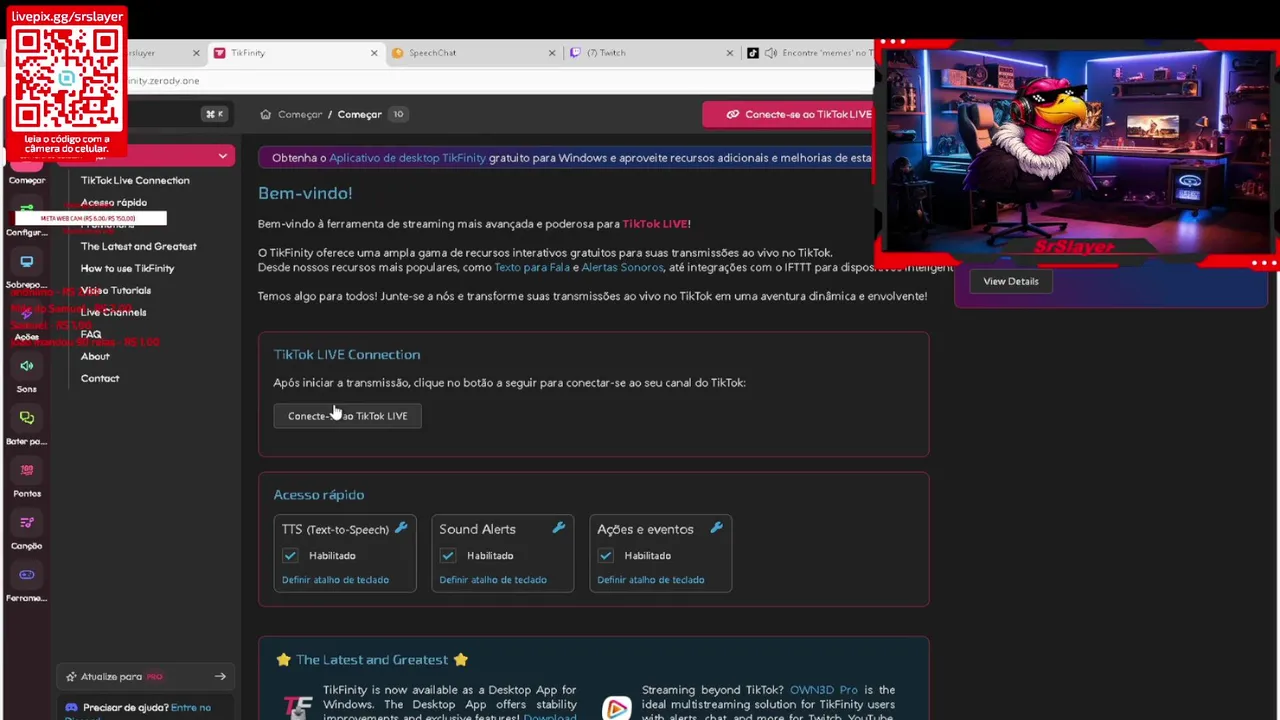Click the Atualize para PRO upgrade bar
The image size is (1280, 720).
tap(145, 677)
